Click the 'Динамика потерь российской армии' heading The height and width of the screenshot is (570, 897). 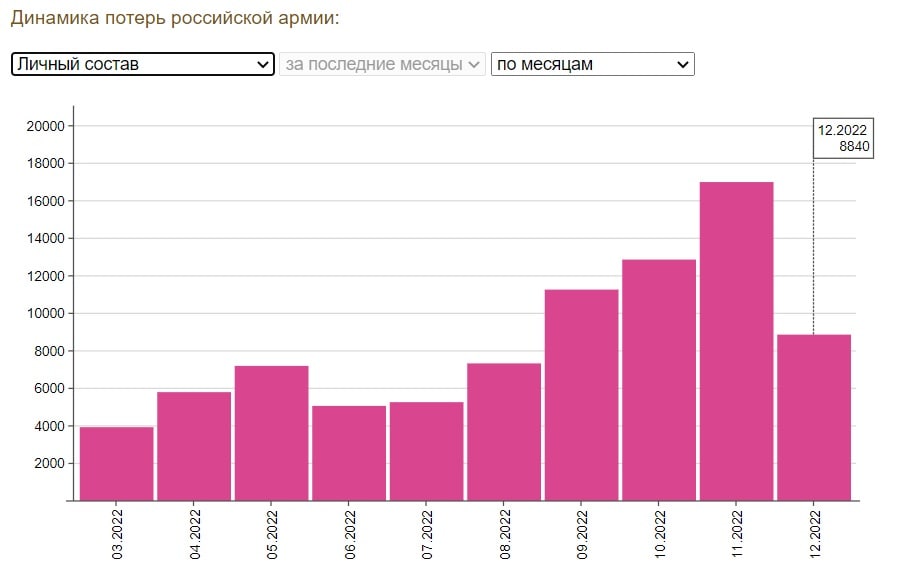point(174,18)
